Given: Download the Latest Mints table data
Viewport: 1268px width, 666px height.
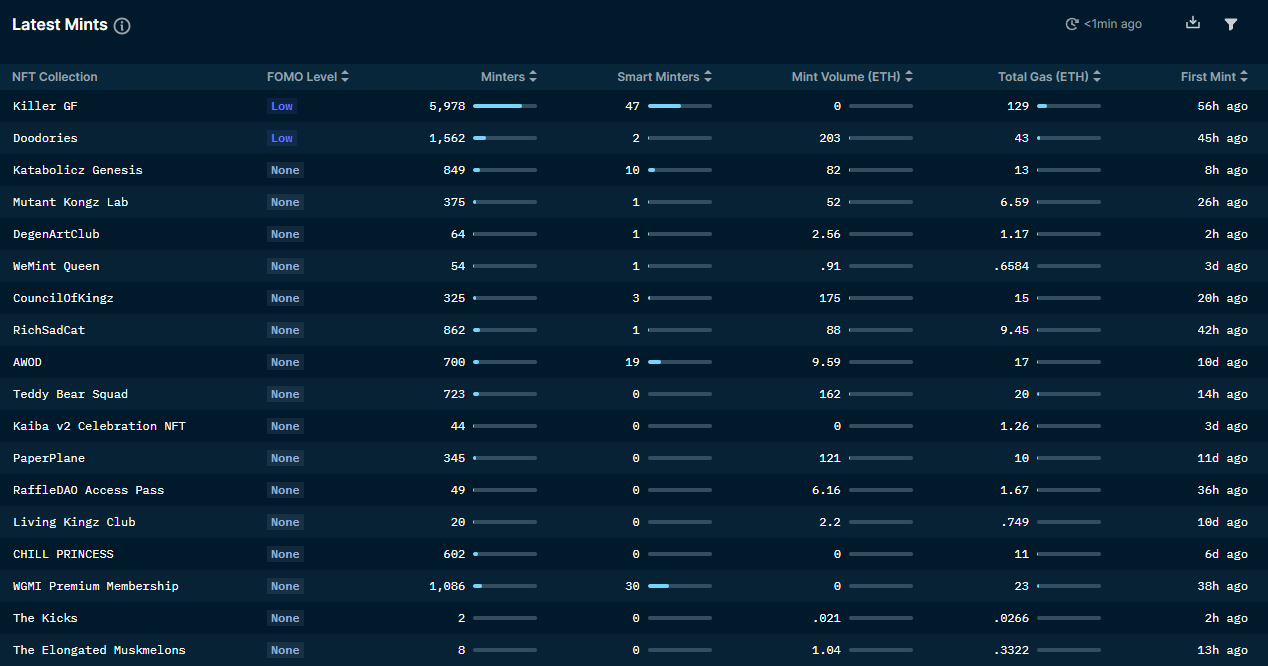Looking at the screenshot, I should [x=1192, y=23].
